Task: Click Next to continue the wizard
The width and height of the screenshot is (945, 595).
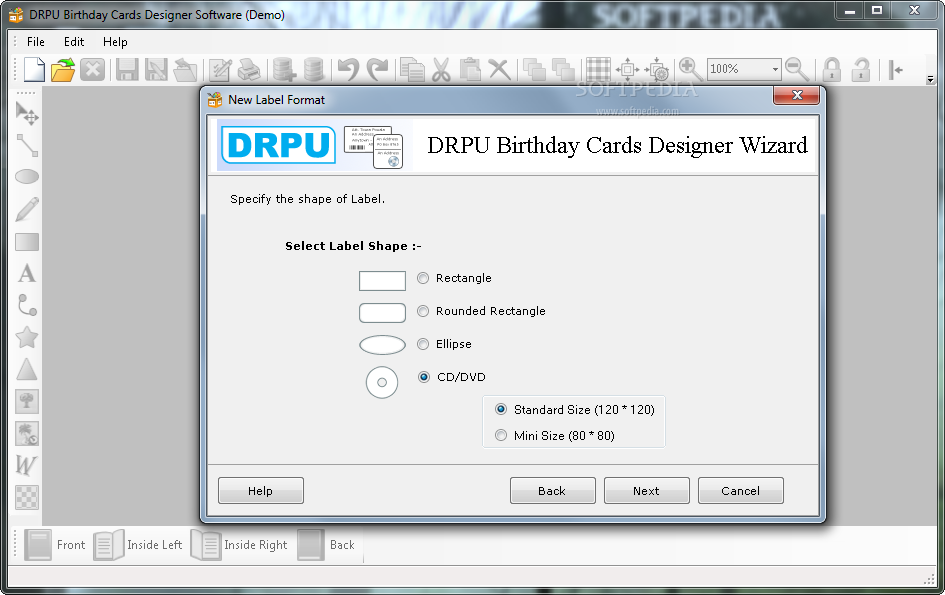Action: pyautogui.click(x=646, y=491)
